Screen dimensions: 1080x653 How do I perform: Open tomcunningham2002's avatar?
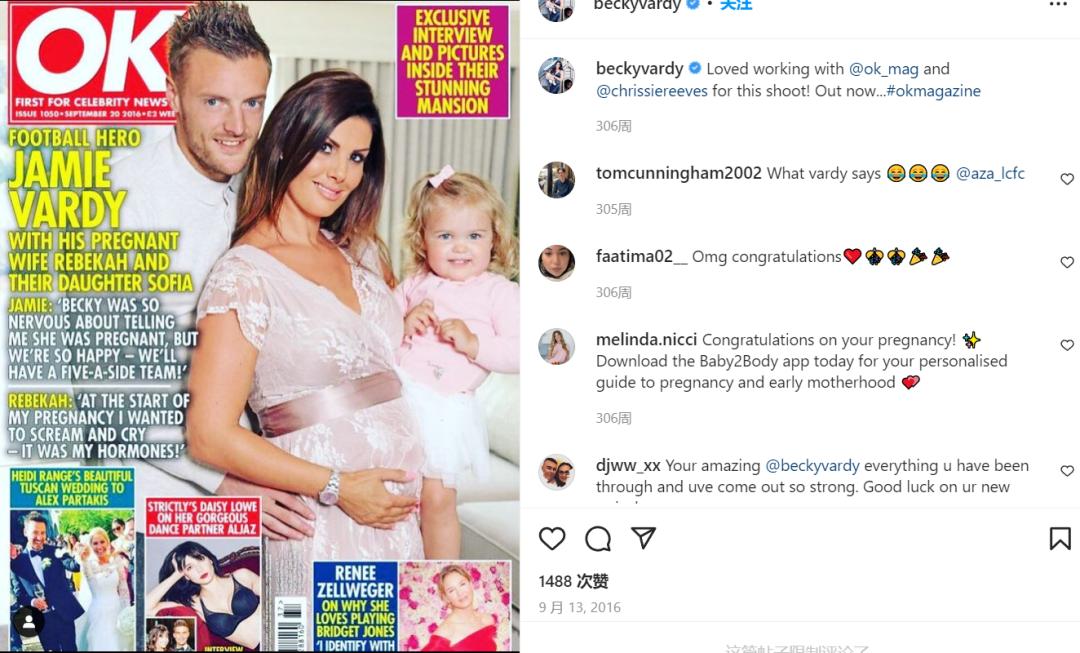(x=557, y=180)
